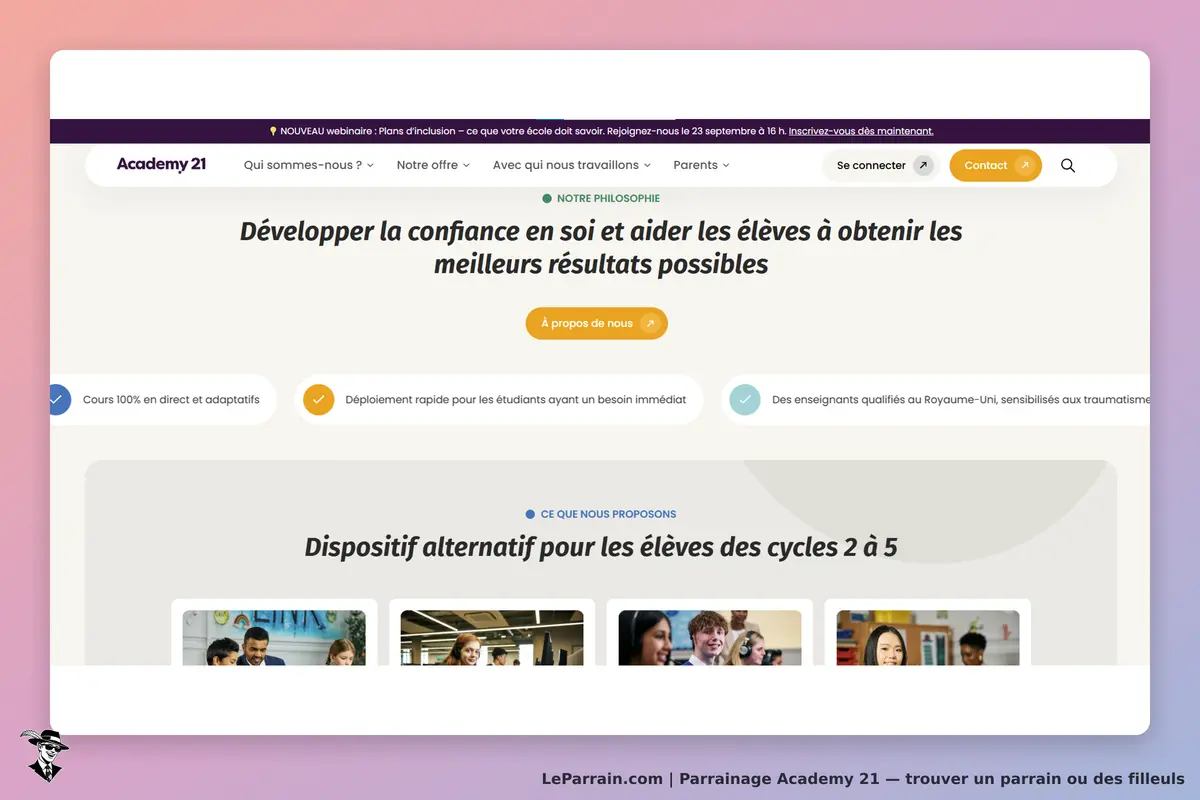This screenshot has width=1200, height=800.
Task: Click 'Cours 100% en direct et adaptatifs' text
Action: click(171, 400)
